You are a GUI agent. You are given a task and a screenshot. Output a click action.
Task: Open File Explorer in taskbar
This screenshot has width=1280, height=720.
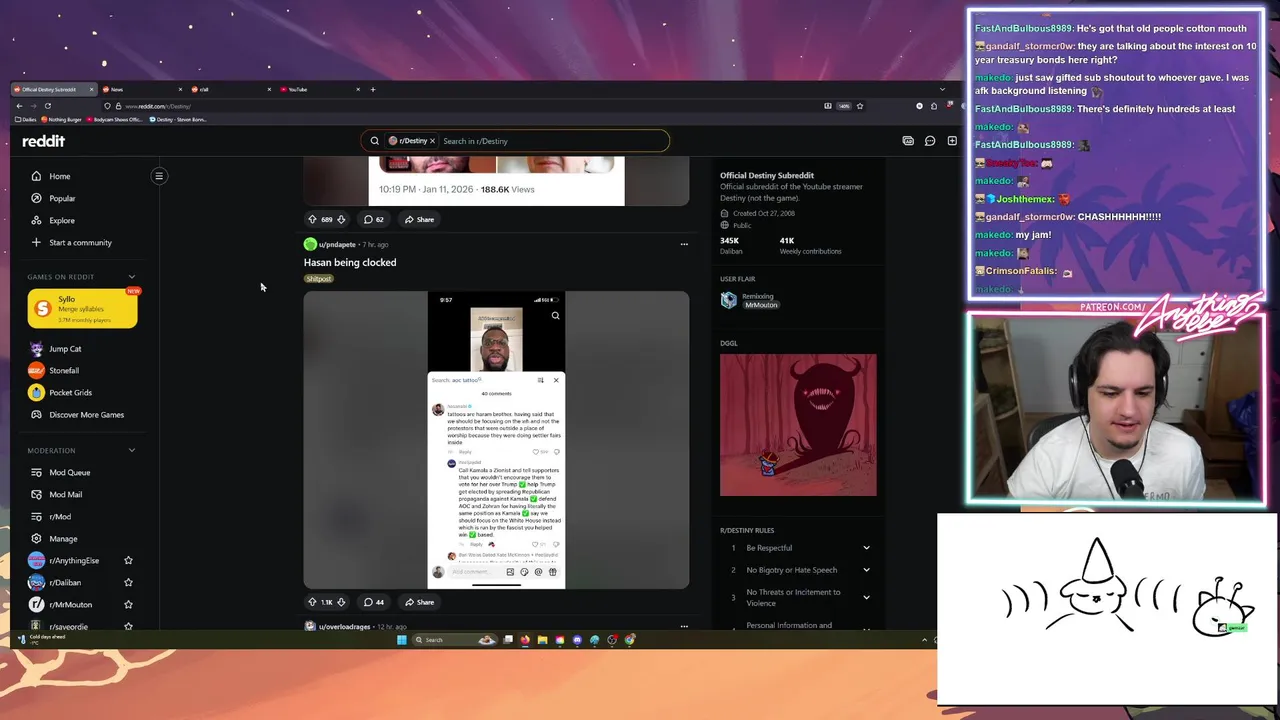point(542,640)
